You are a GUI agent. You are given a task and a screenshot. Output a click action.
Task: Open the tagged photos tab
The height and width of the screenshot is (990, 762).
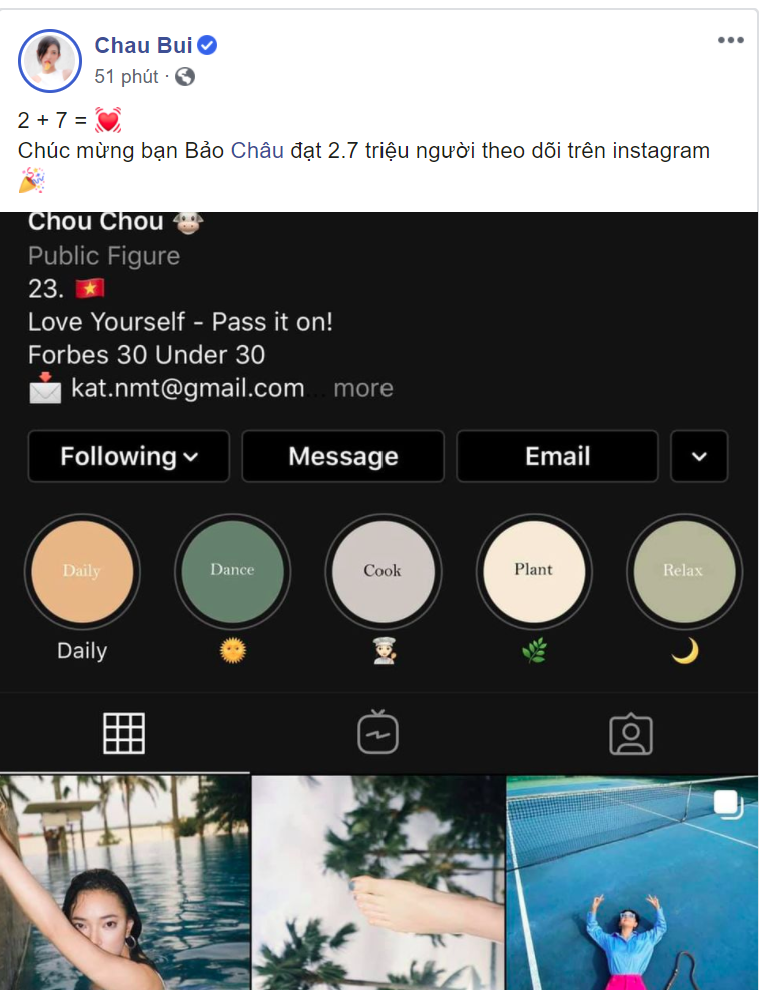click(631, 734)
